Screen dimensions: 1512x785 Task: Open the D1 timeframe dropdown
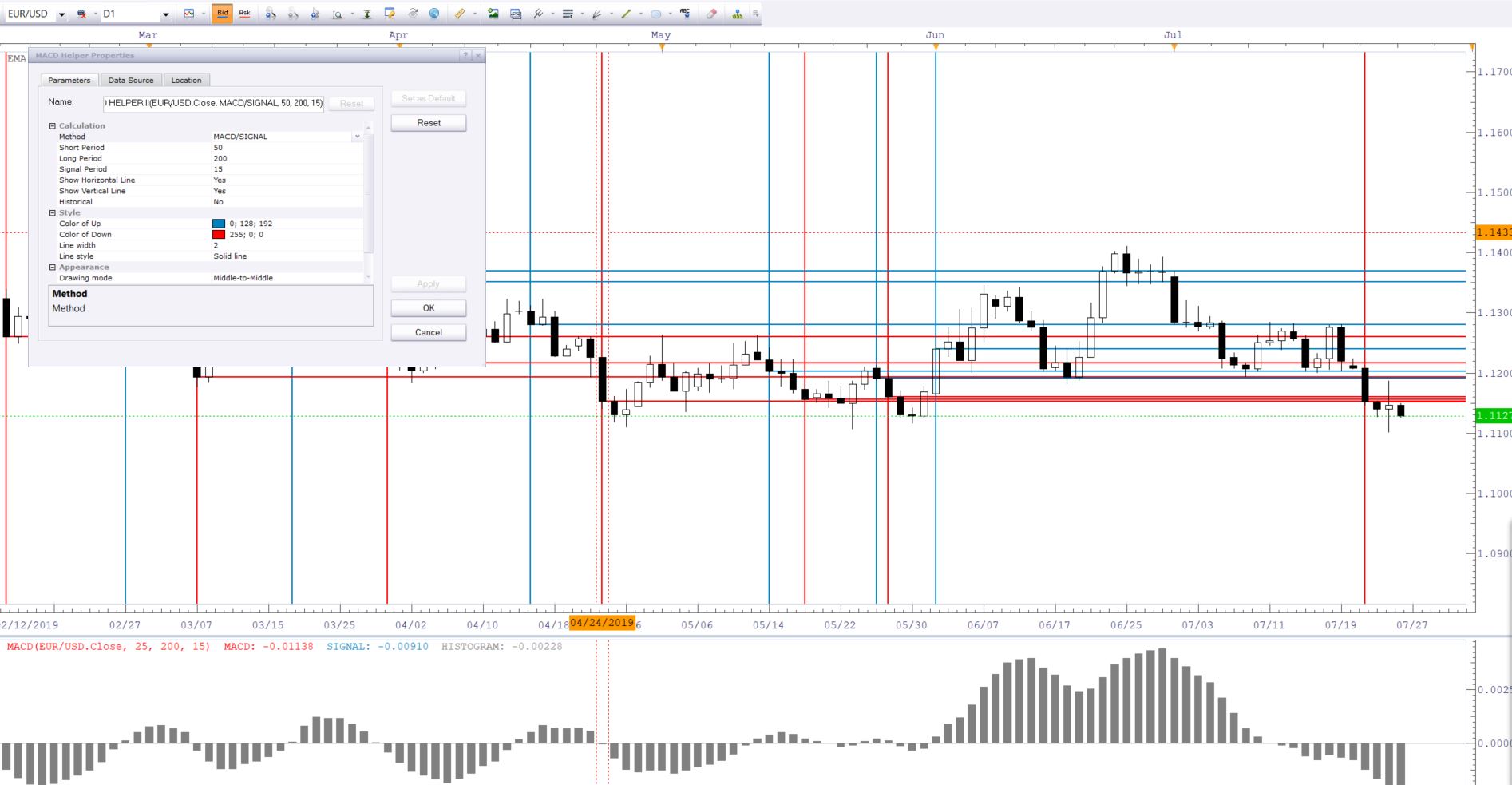(x=165, y=14)
